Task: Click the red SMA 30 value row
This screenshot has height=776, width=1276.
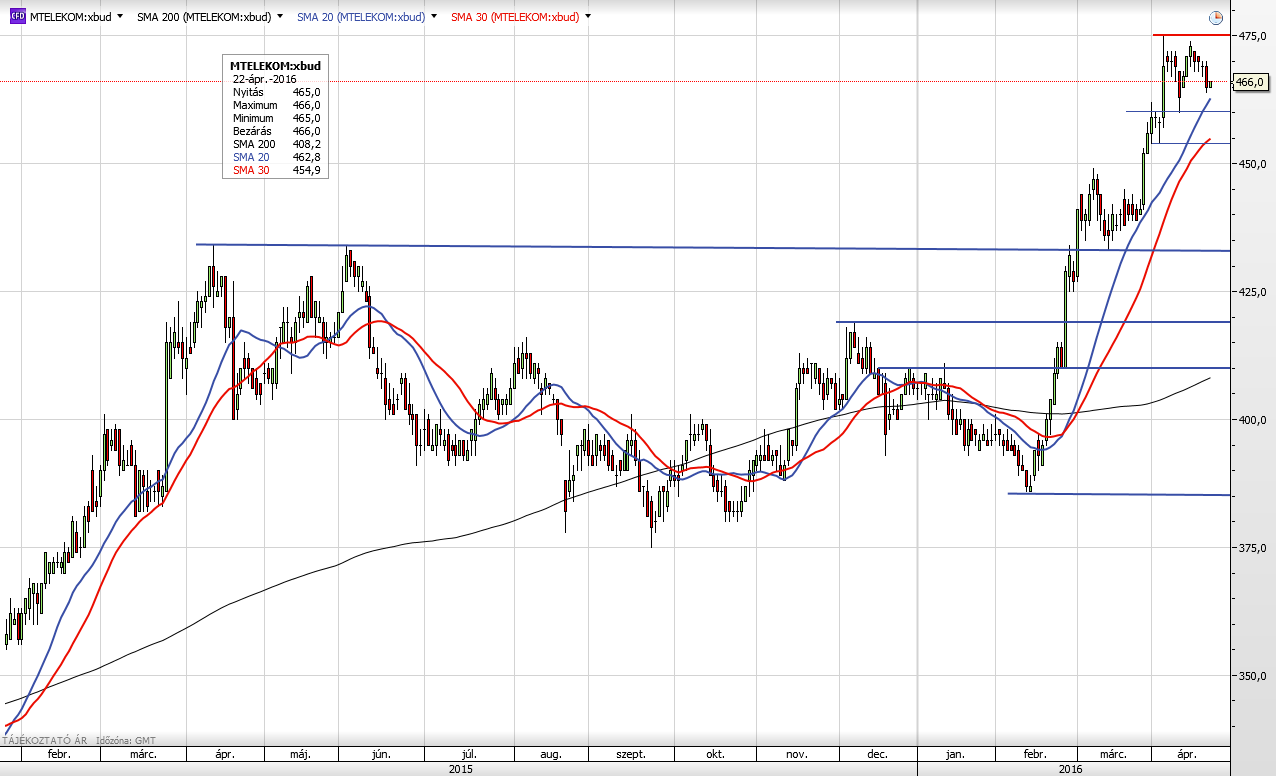Action: click(276, 170)
